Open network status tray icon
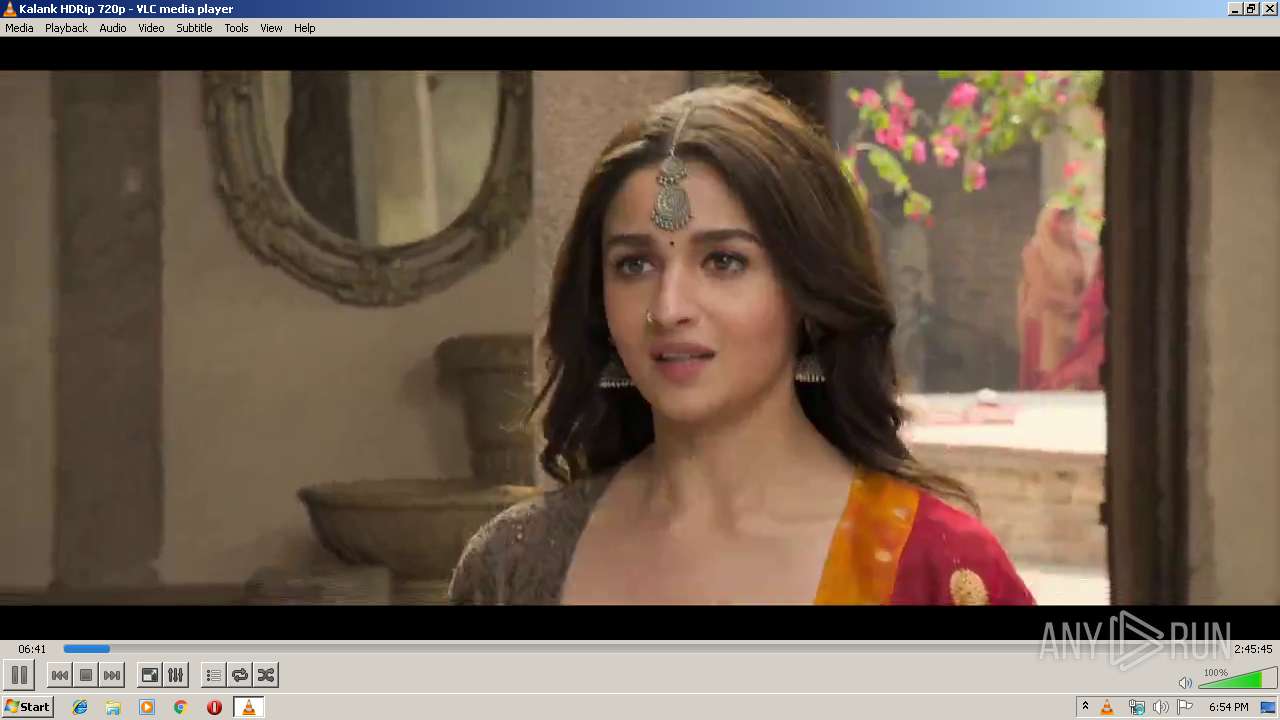The height and width of the screenshot is (720, 1280). click(1136, 707)
